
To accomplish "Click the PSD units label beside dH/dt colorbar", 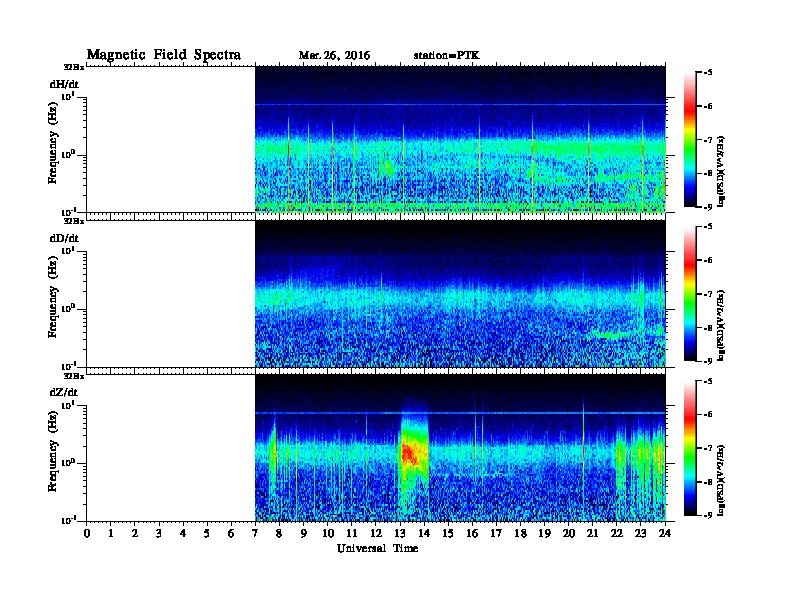I will pyautogui.click(x=722, y=171).
